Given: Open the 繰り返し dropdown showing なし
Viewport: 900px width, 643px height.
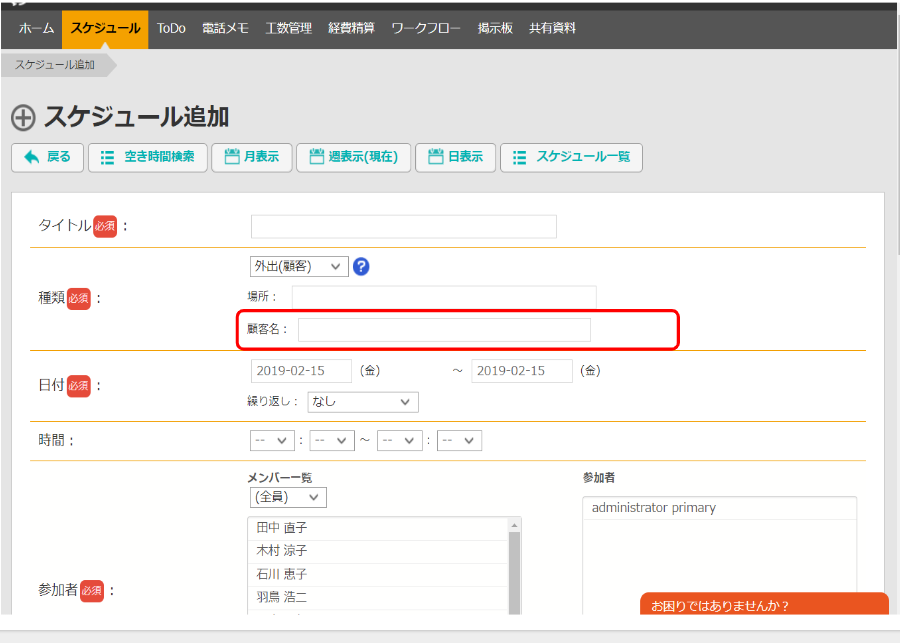Looking at the screenshot, I should point(363,402).
